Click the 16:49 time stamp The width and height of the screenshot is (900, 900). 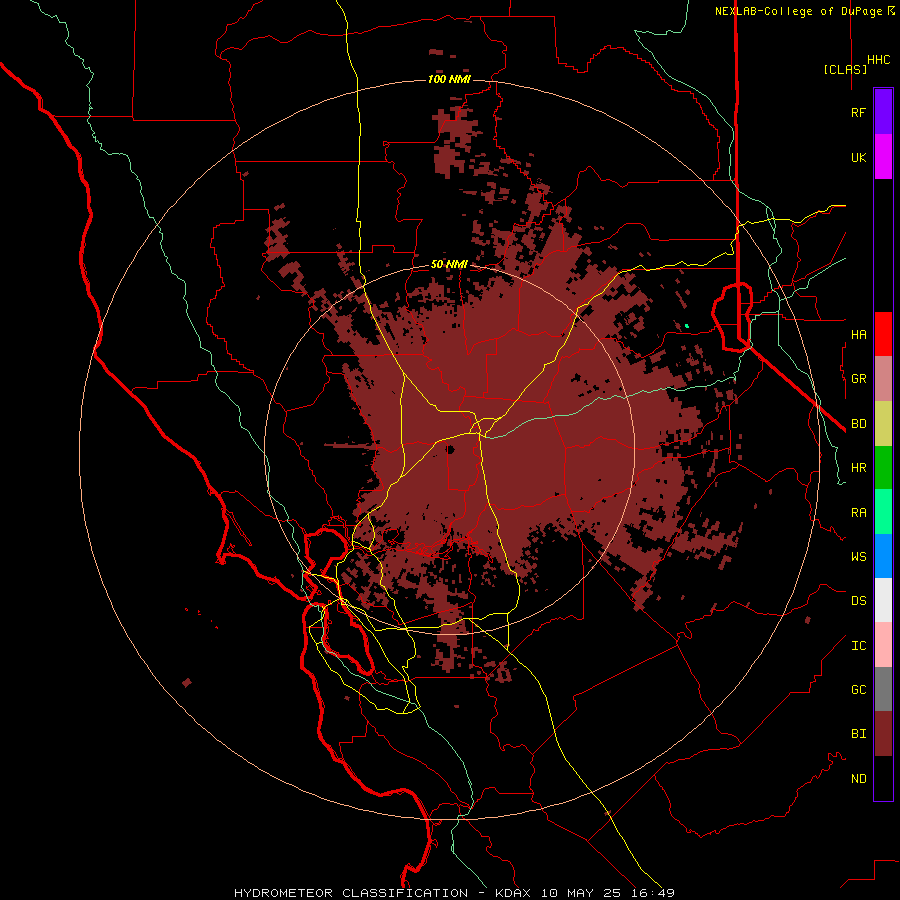652,893
